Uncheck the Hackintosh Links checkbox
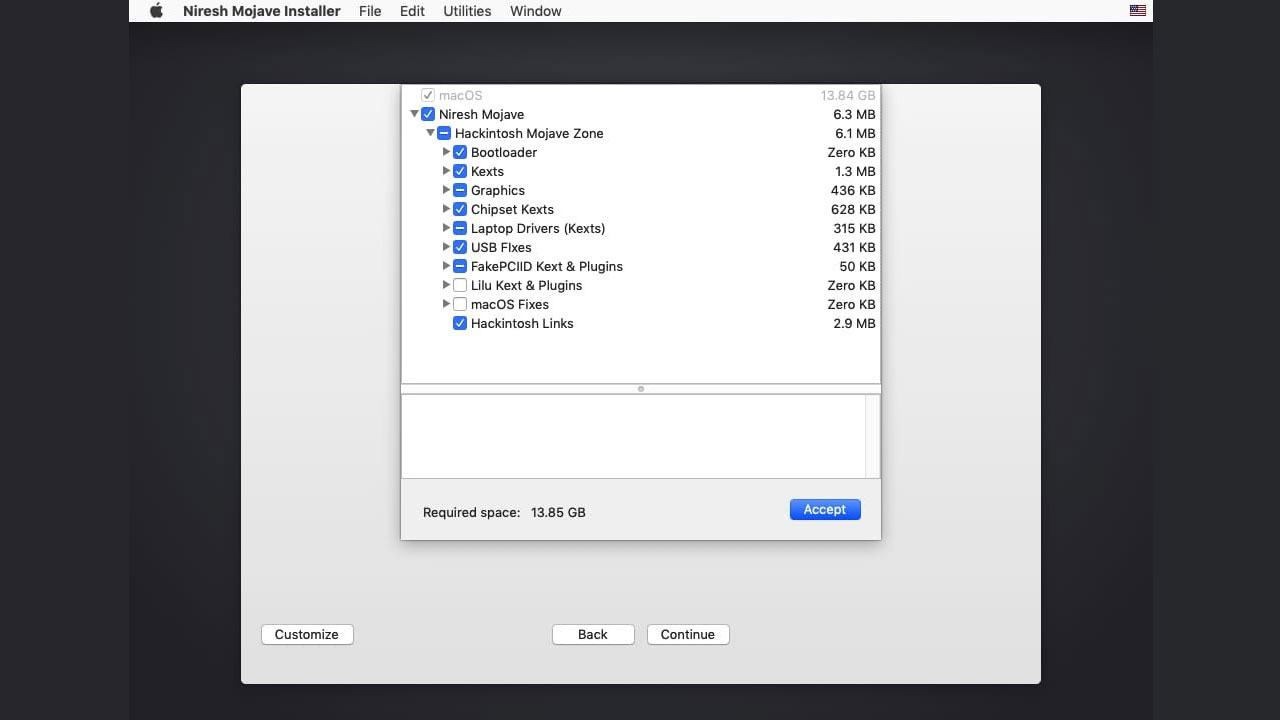Image resolution: width=1280 pixels, height=720 pixels. pos(460,323)
